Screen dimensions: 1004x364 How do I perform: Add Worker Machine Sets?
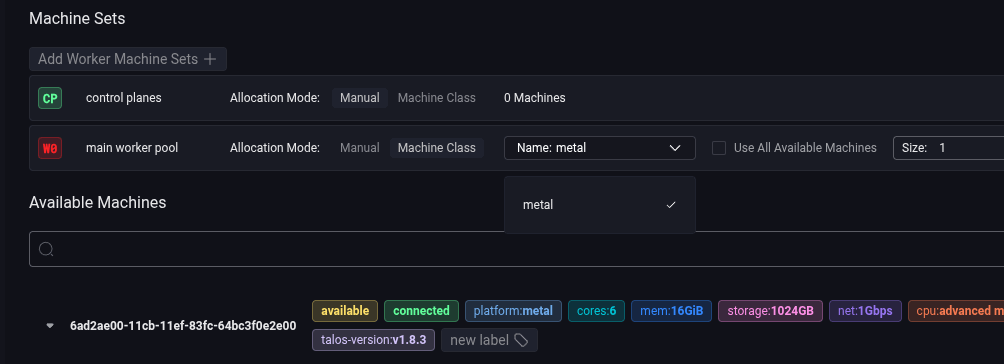[x=127, y=59]
